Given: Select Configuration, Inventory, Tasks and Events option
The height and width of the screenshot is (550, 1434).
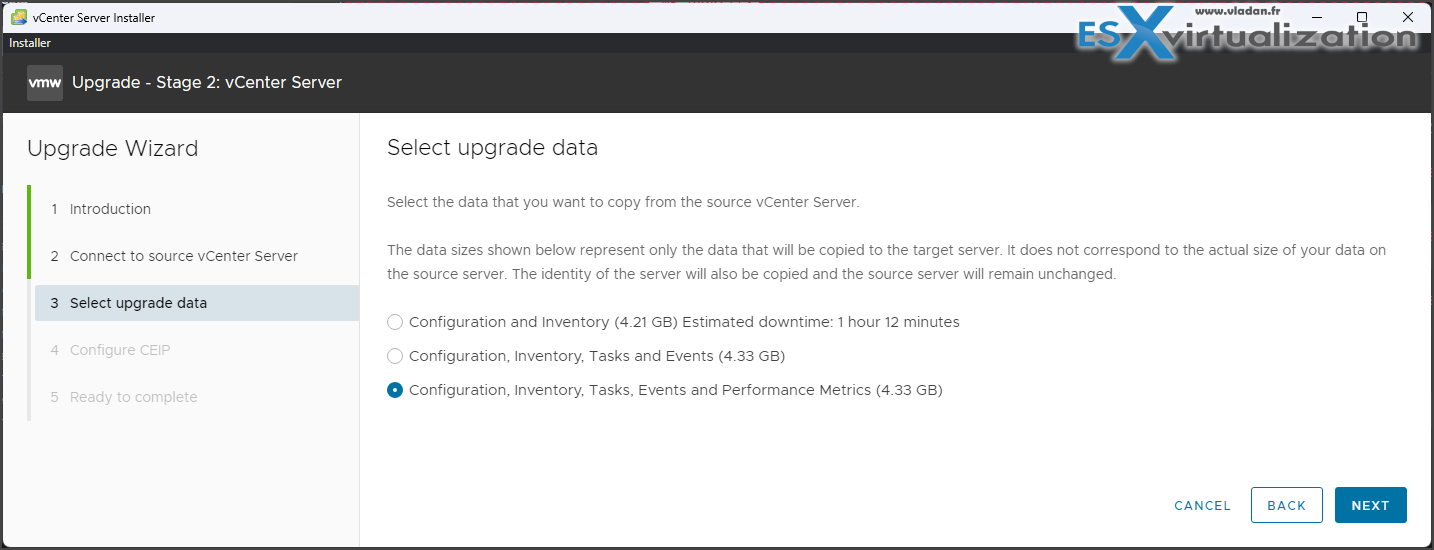Looking at the screenshot, I should [395, 356].
